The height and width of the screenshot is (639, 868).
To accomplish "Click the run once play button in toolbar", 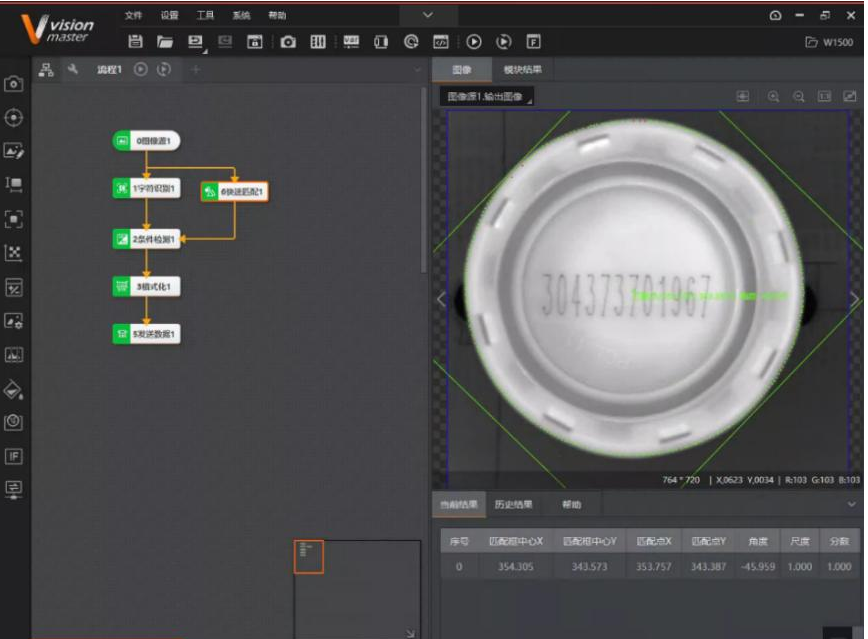I will pyautogui.click(x=474, y=42).
